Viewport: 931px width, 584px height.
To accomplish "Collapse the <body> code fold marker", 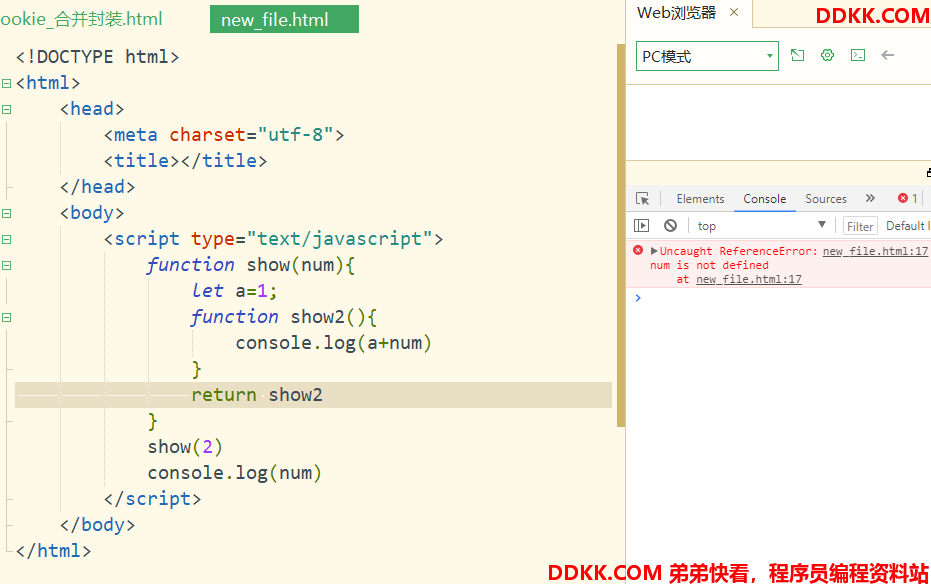I will (x=7, y=213).
